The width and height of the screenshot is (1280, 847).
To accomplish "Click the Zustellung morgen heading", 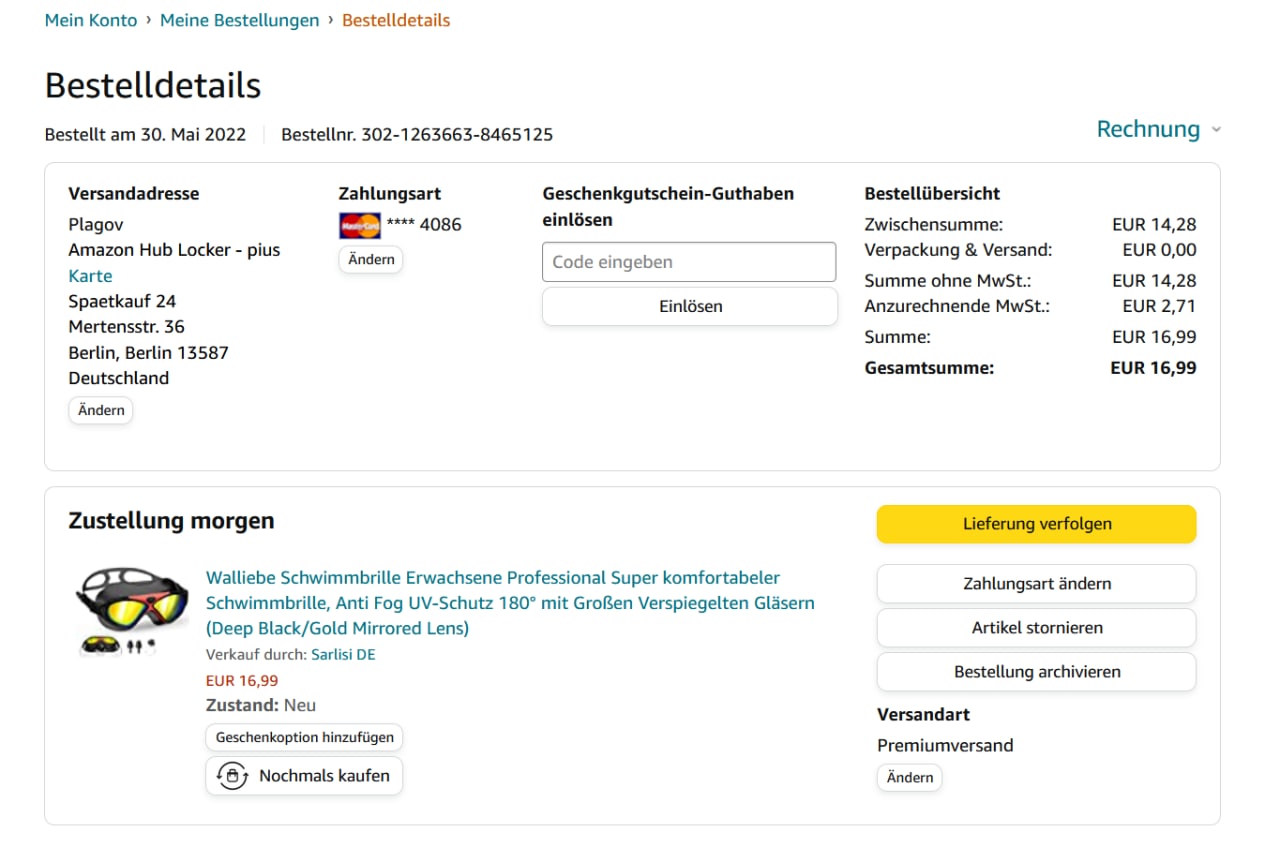I will 171,521.
